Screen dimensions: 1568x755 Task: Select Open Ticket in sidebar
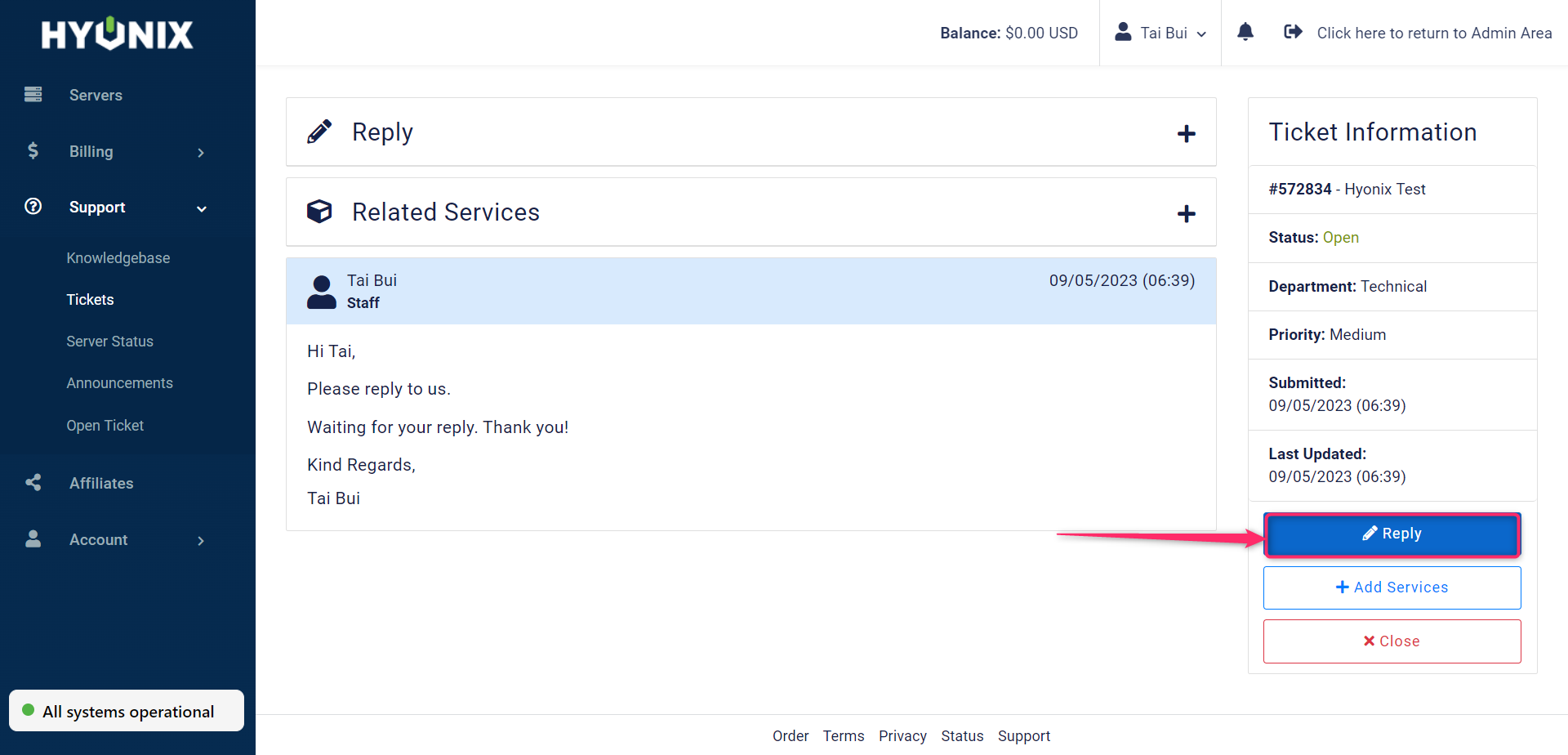[105, 426]
